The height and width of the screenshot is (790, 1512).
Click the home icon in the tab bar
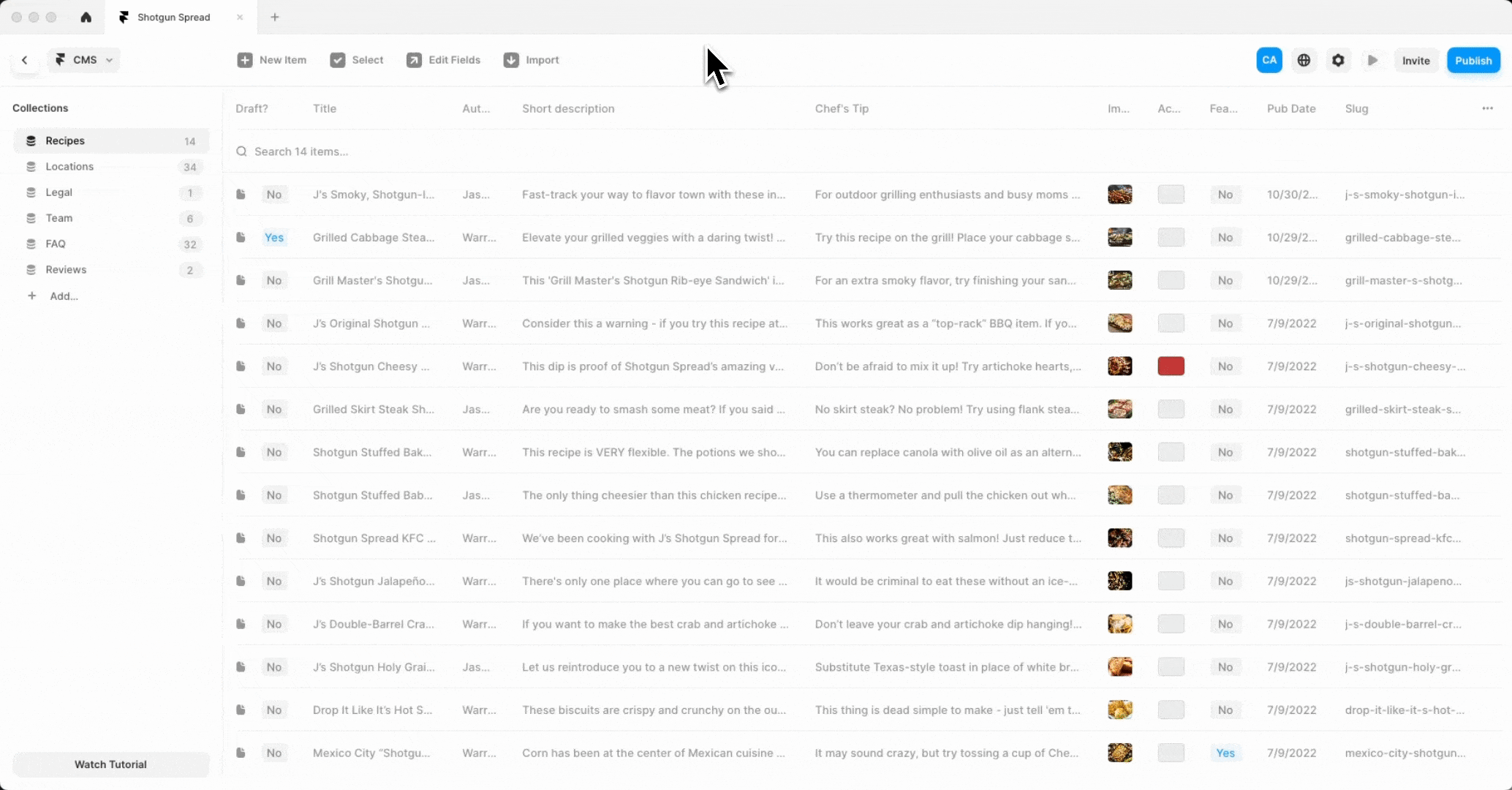point(86,17)
